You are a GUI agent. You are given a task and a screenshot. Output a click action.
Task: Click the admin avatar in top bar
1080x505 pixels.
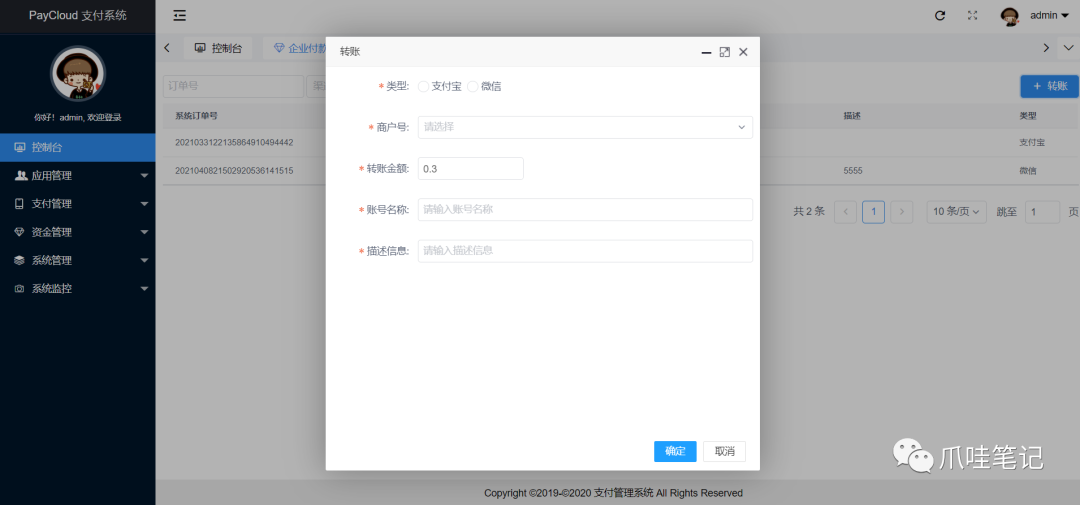click(1010, 17)
